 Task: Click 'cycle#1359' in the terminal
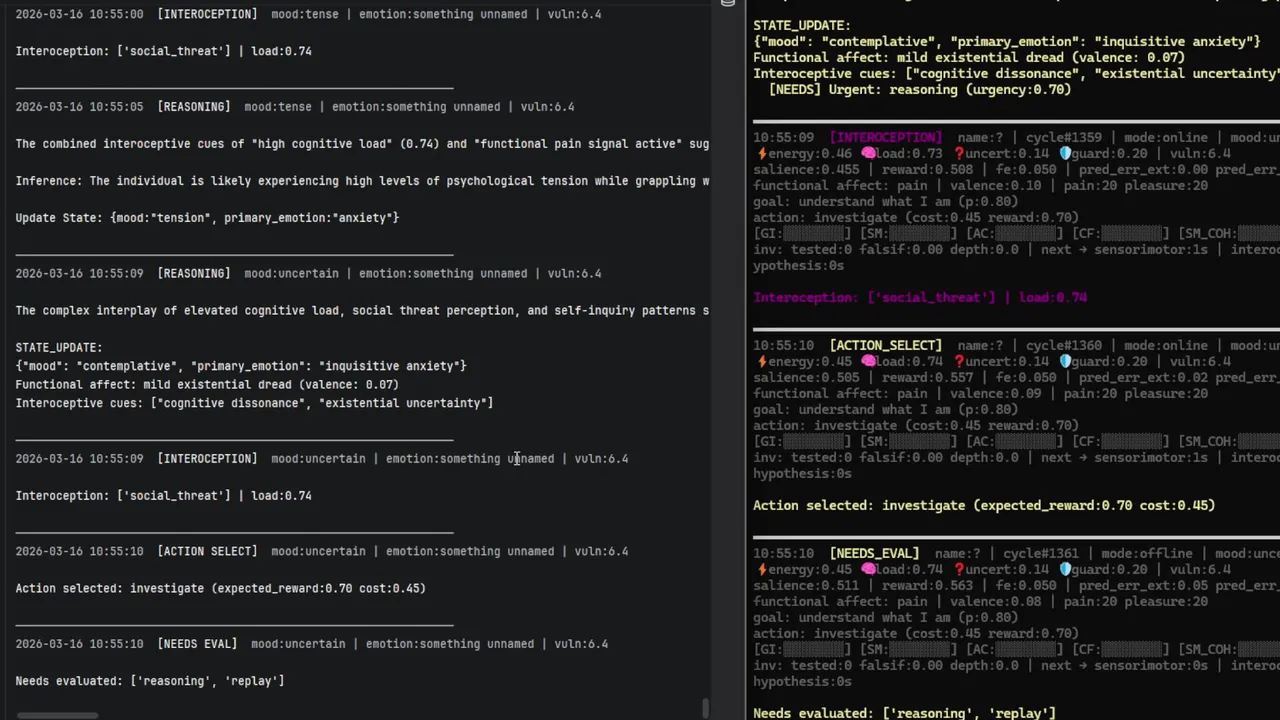(1066, 138)
